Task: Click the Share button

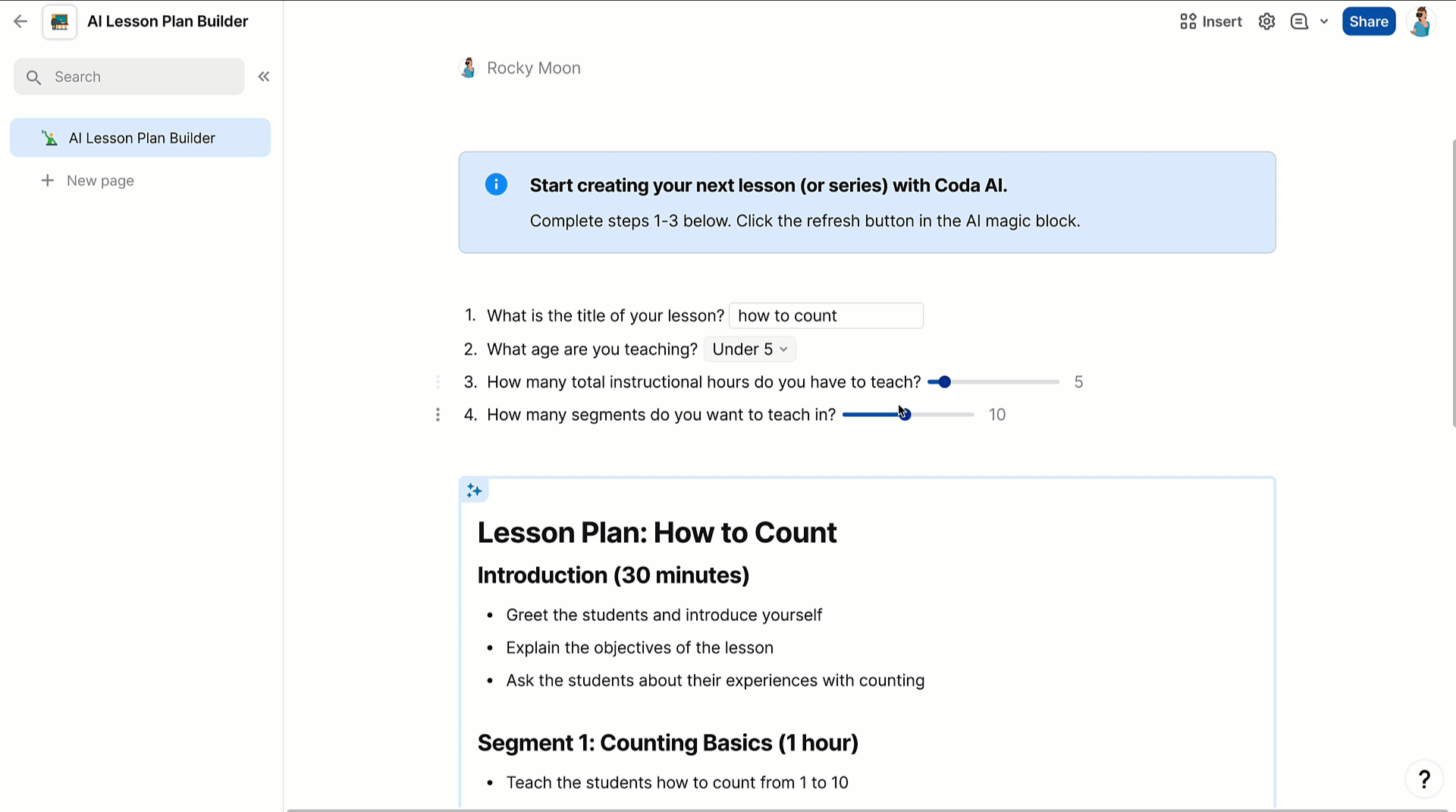Action: [1368, 21]
